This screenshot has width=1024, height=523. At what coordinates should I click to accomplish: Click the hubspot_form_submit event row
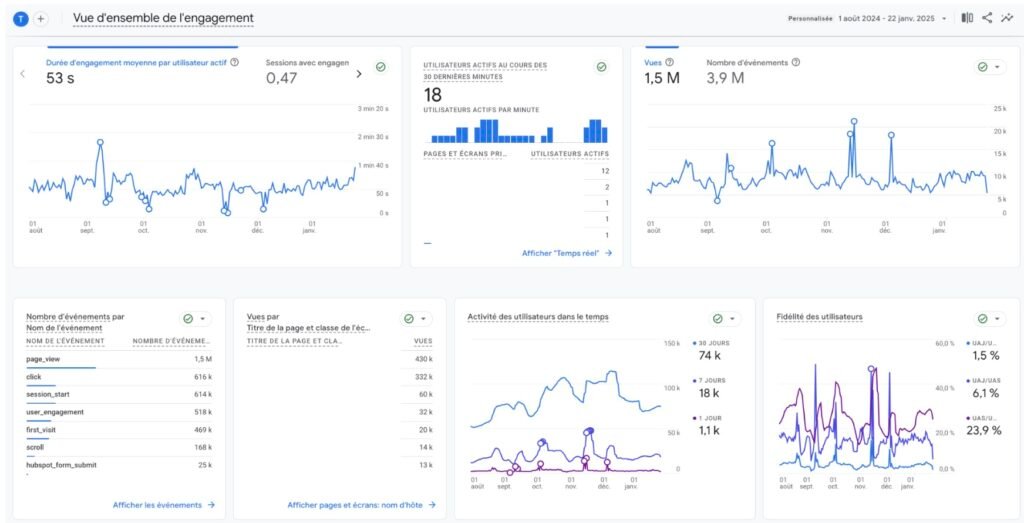point(119,466)
